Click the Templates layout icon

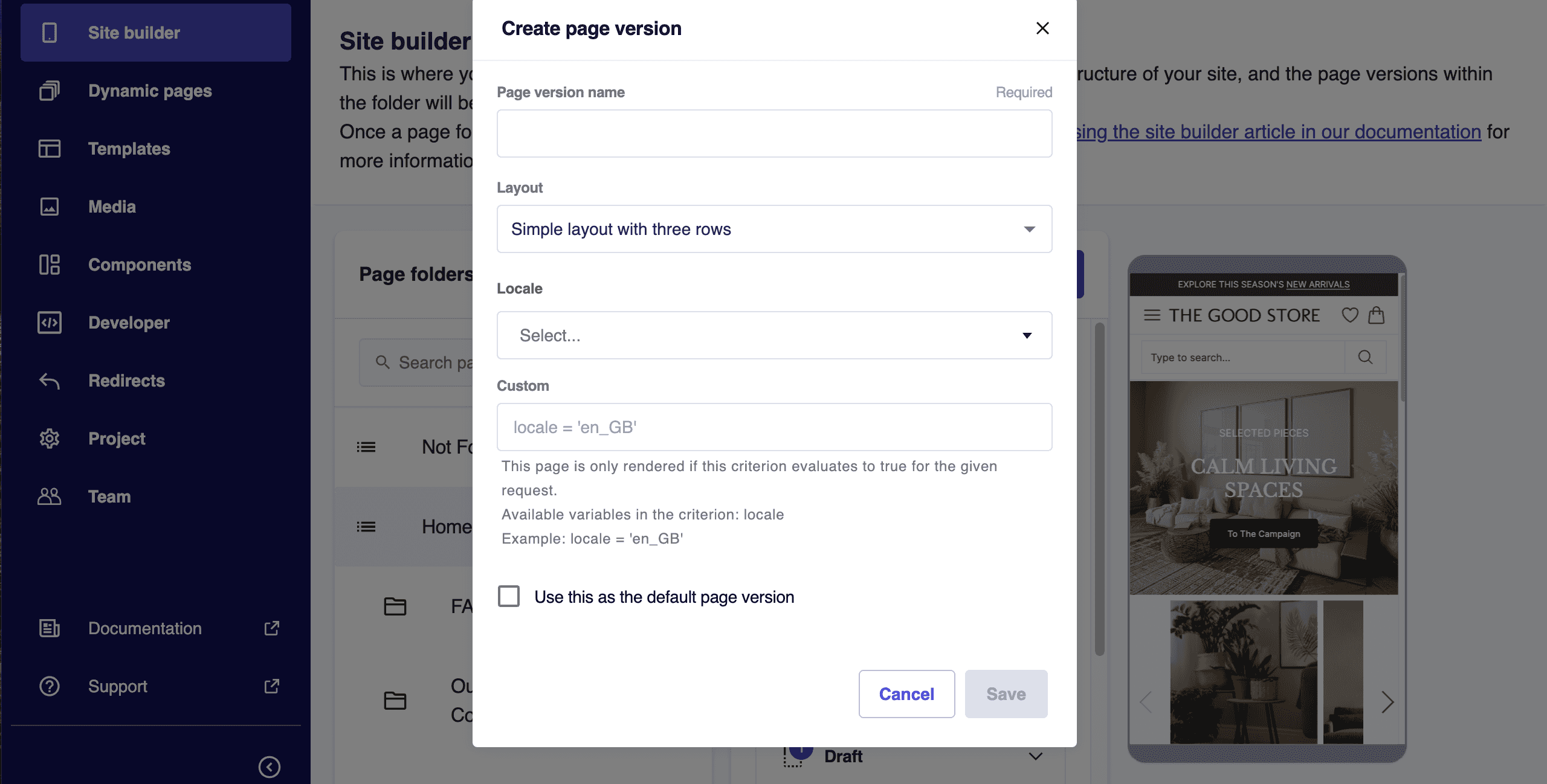click(50, 149)
